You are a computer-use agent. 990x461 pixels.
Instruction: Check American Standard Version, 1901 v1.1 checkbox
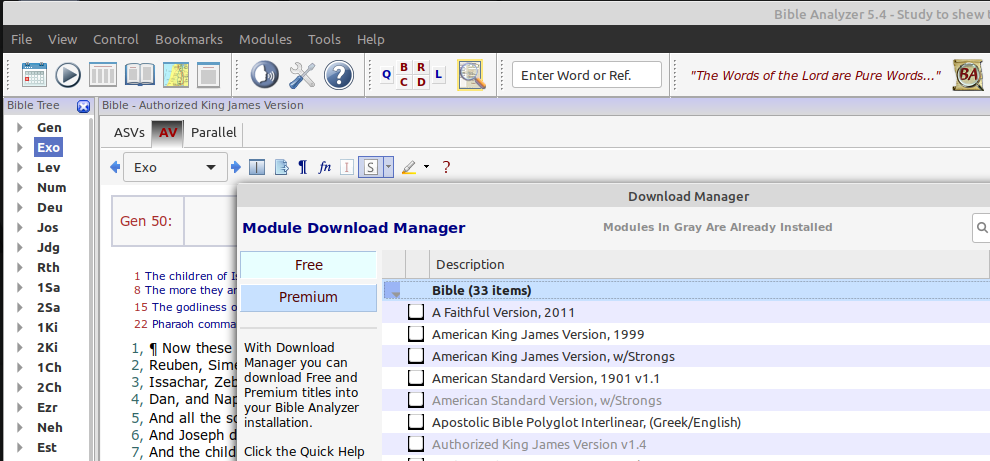(415, 378)
